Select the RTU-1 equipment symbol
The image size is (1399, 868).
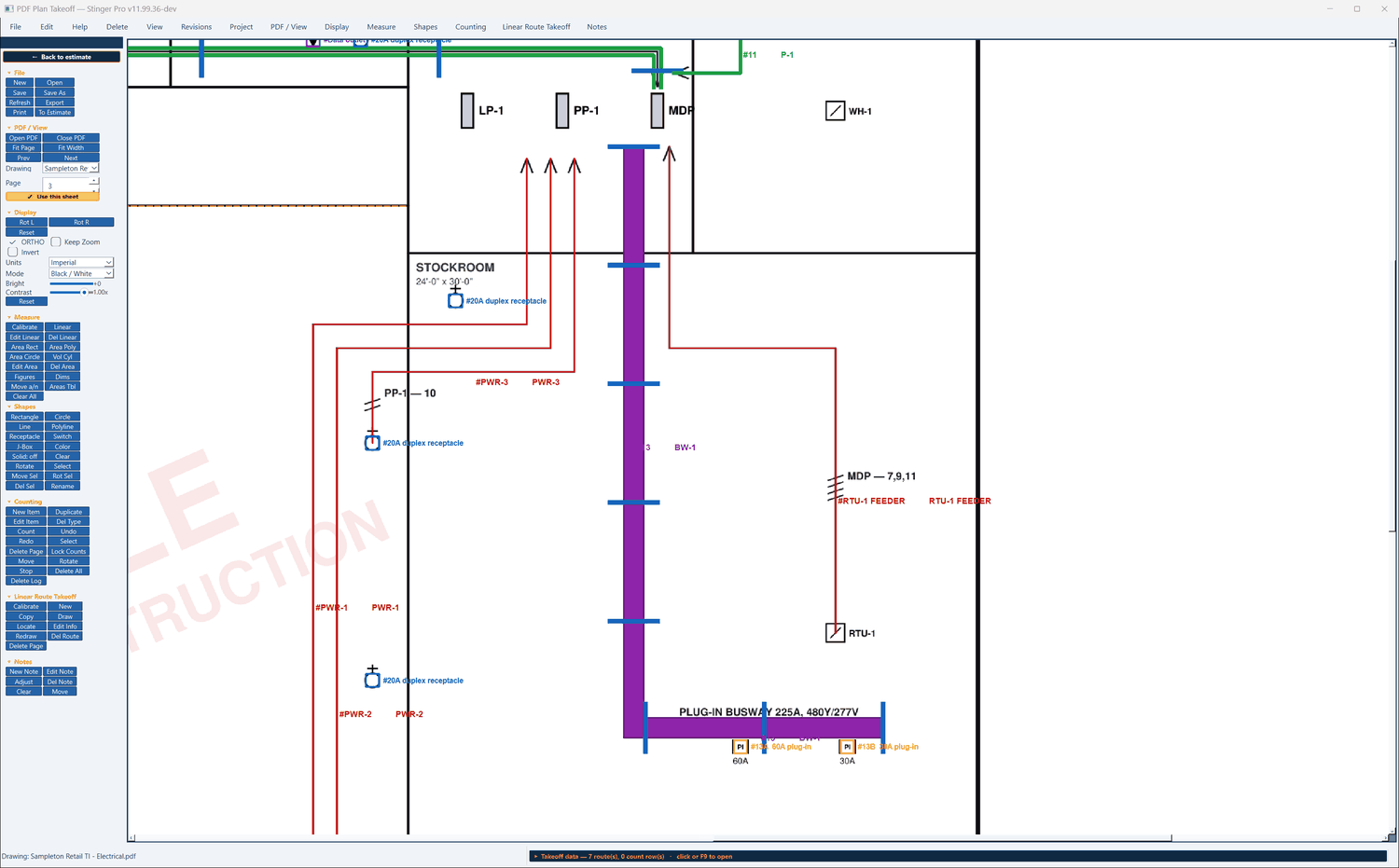point(836,633)
